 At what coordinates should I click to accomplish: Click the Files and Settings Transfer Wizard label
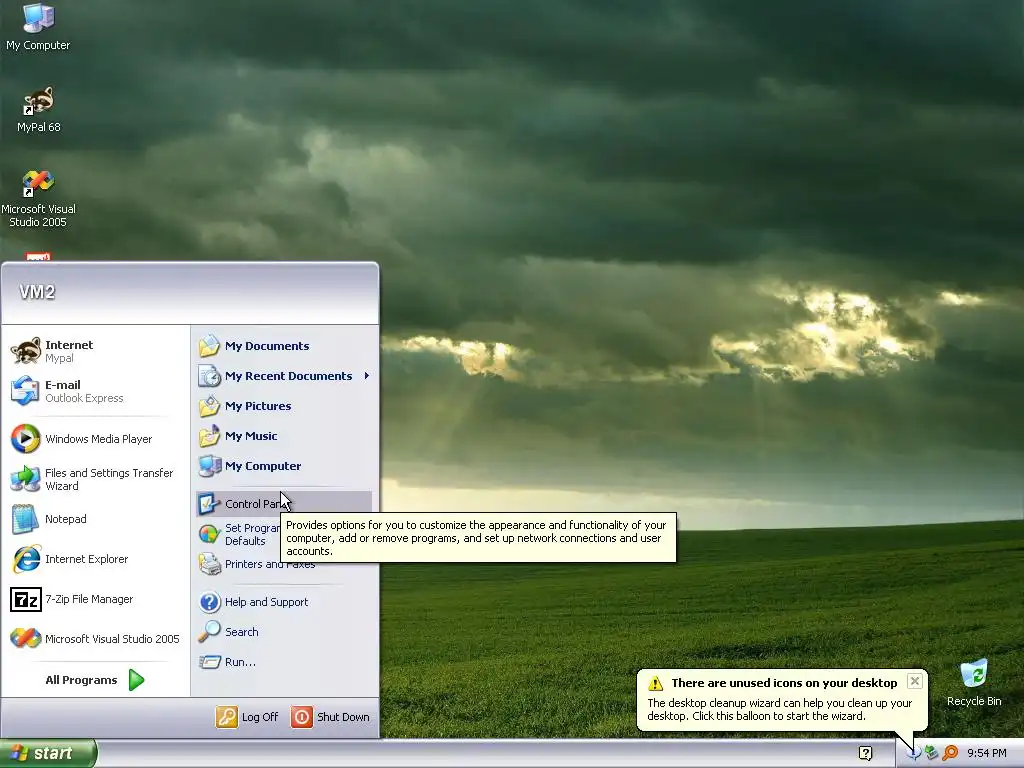point(109,479)
